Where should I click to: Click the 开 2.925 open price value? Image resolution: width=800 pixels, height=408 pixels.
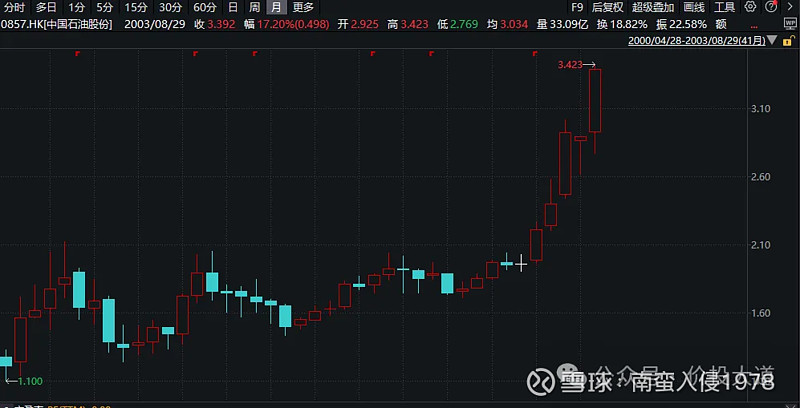[358, 24]
